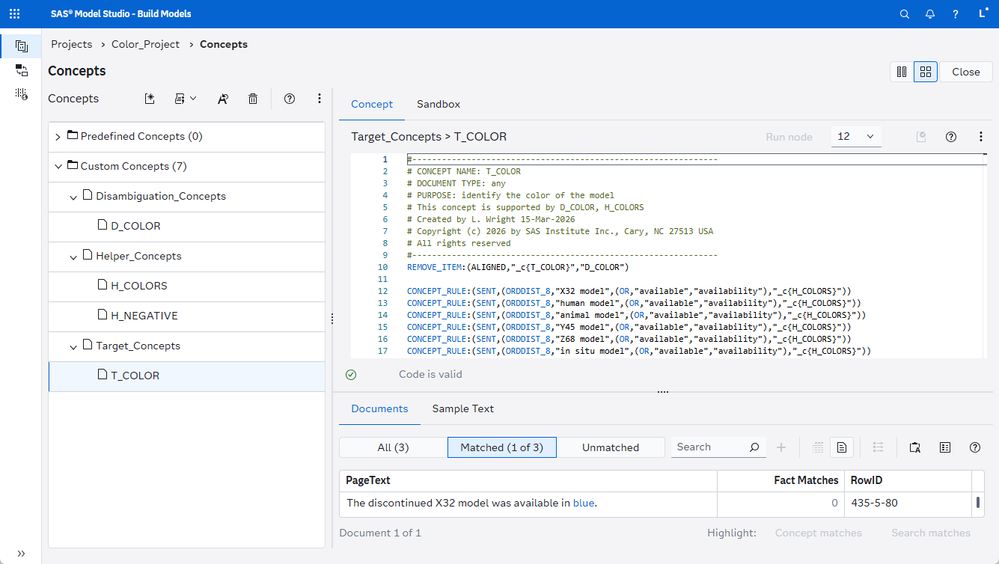Click the search magnifier in Documents search

[x=754, y=447]
